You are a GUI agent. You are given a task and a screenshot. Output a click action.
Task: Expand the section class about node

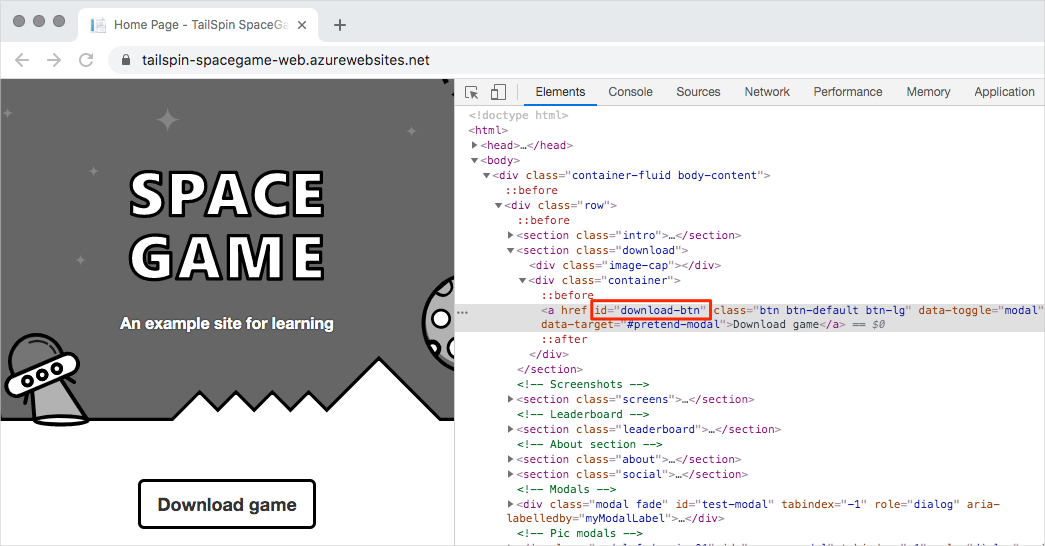tap(511, 459)
